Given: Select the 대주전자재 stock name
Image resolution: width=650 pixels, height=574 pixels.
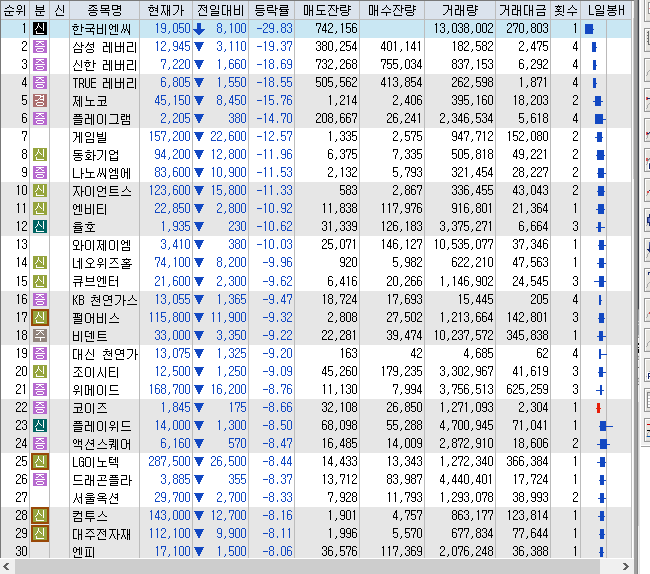Looking at the screenshot, I should click(x=102, y=534).
